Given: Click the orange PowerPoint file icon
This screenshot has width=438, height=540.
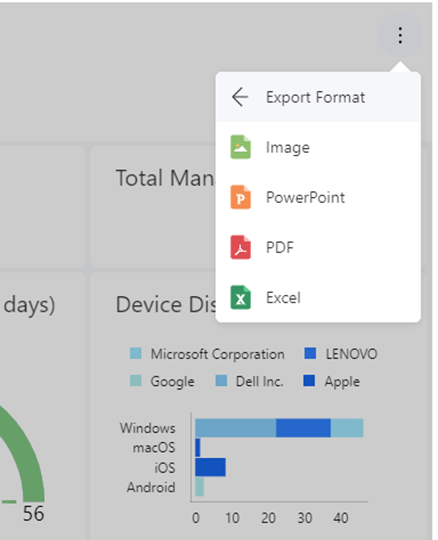Looking at the screenshot, I should pyautogui.click(x=240, y=197).
